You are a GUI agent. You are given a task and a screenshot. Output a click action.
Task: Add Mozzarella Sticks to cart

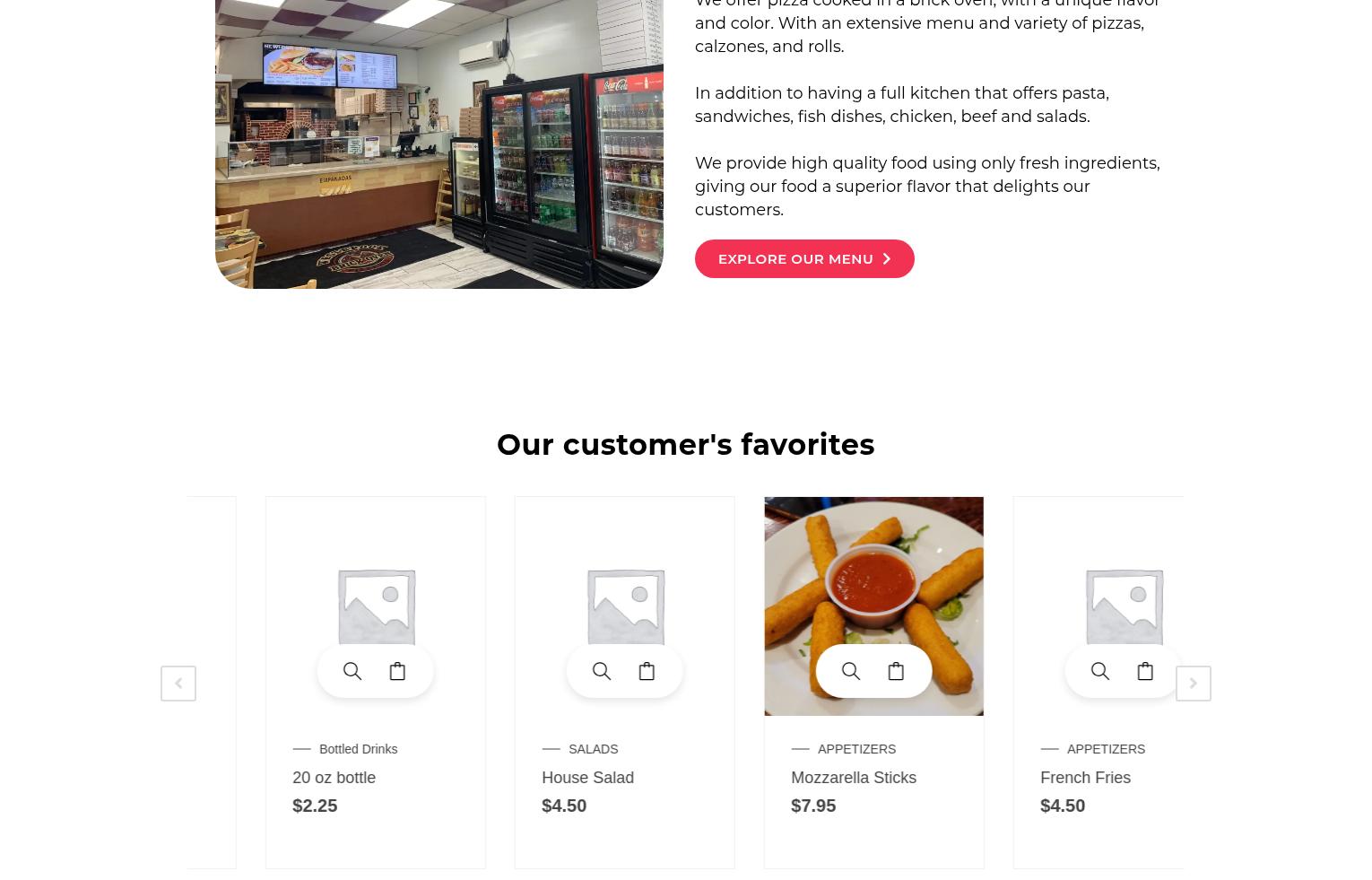(896, 671)
